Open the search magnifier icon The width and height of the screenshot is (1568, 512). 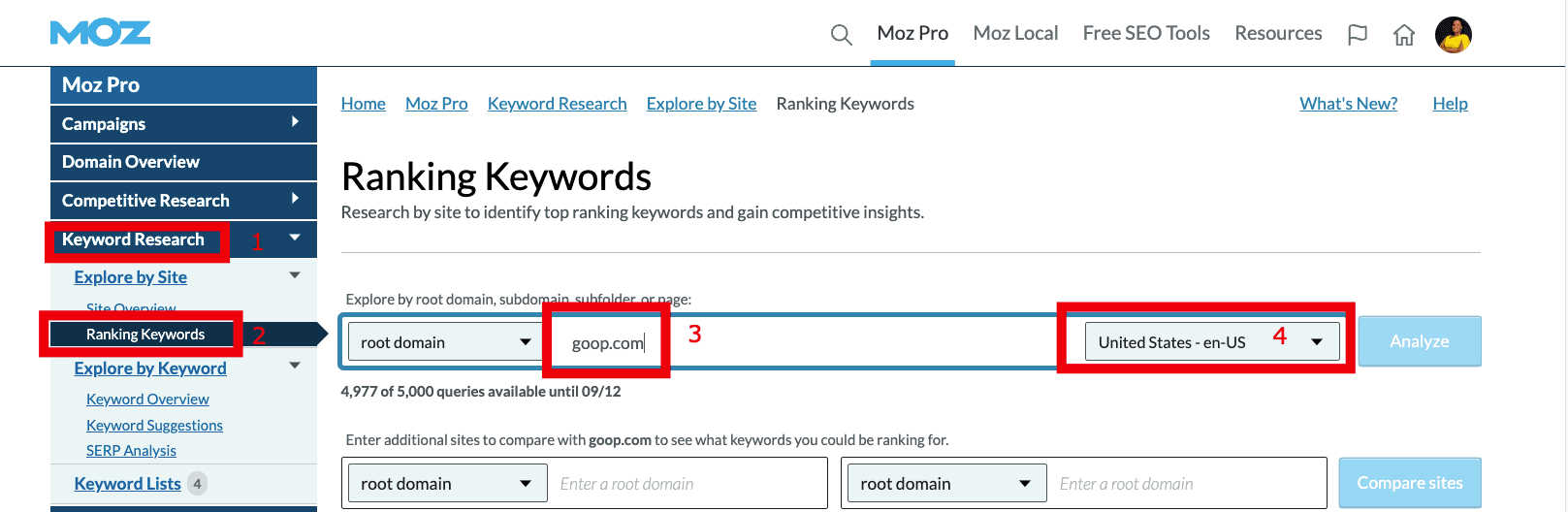coord(841,35)
